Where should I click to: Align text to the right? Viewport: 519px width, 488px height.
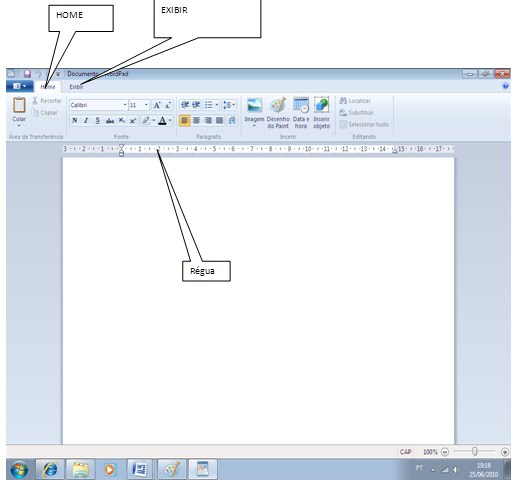click(208, 120)
